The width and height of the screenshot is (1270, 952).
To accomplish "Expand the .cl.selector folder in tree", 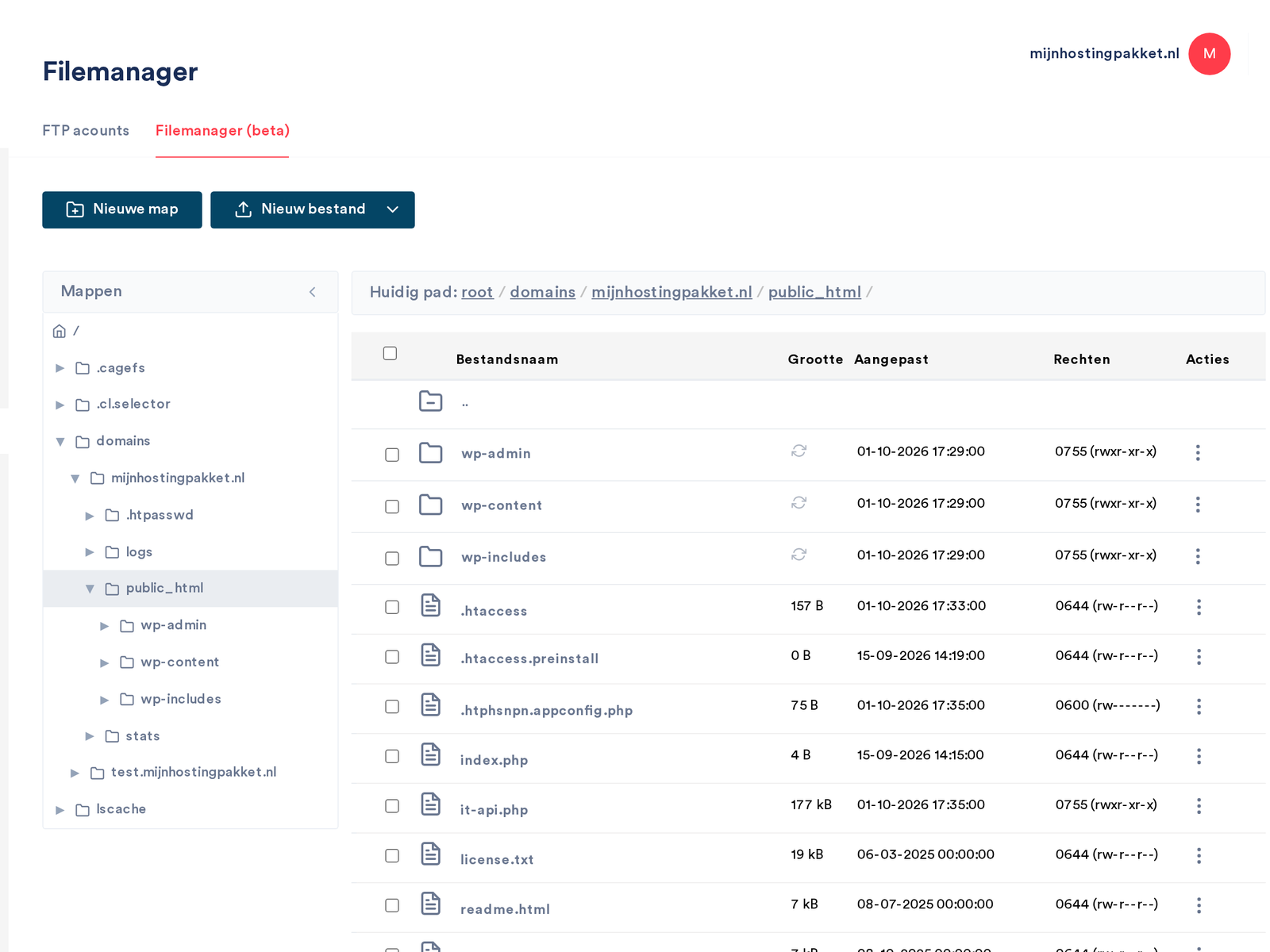I will click(x=60, y=405).
